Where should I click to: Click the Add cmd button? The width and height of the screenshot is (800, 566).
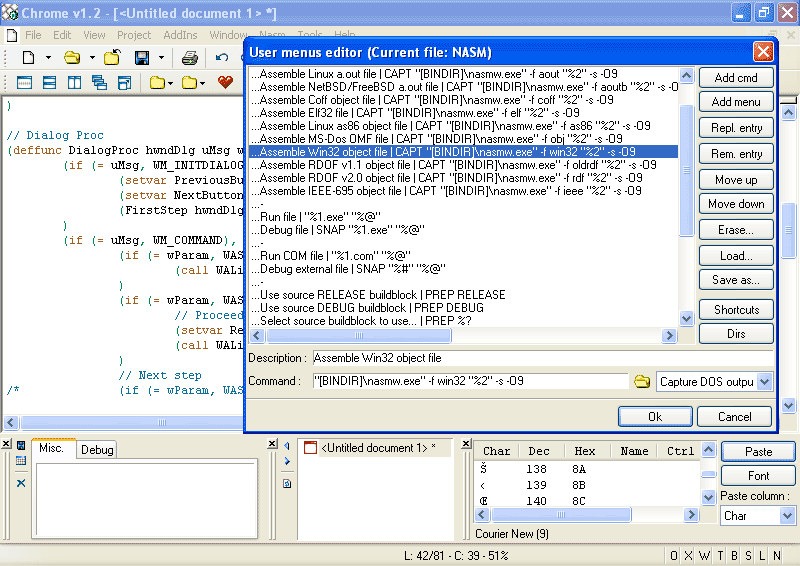[735, 78]
